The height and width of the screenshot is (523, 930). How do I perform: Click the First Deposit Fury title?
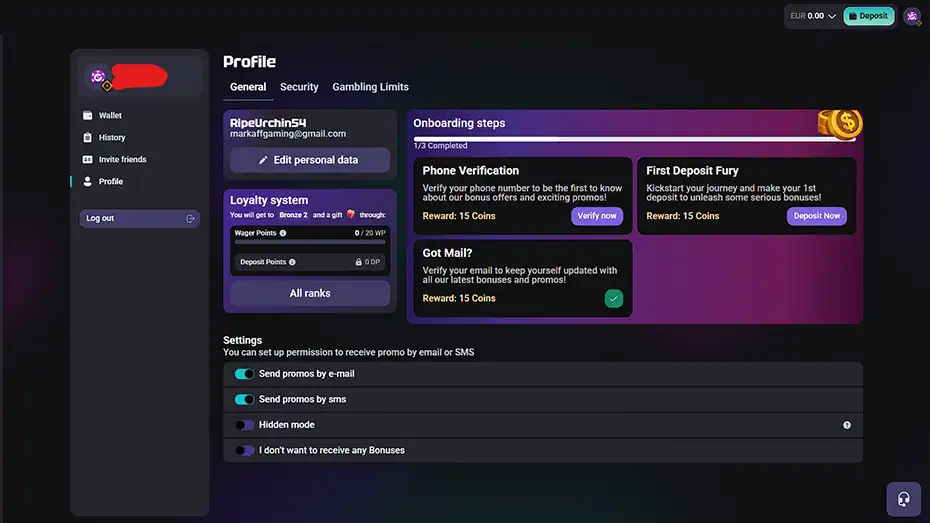tap(692, 171)
